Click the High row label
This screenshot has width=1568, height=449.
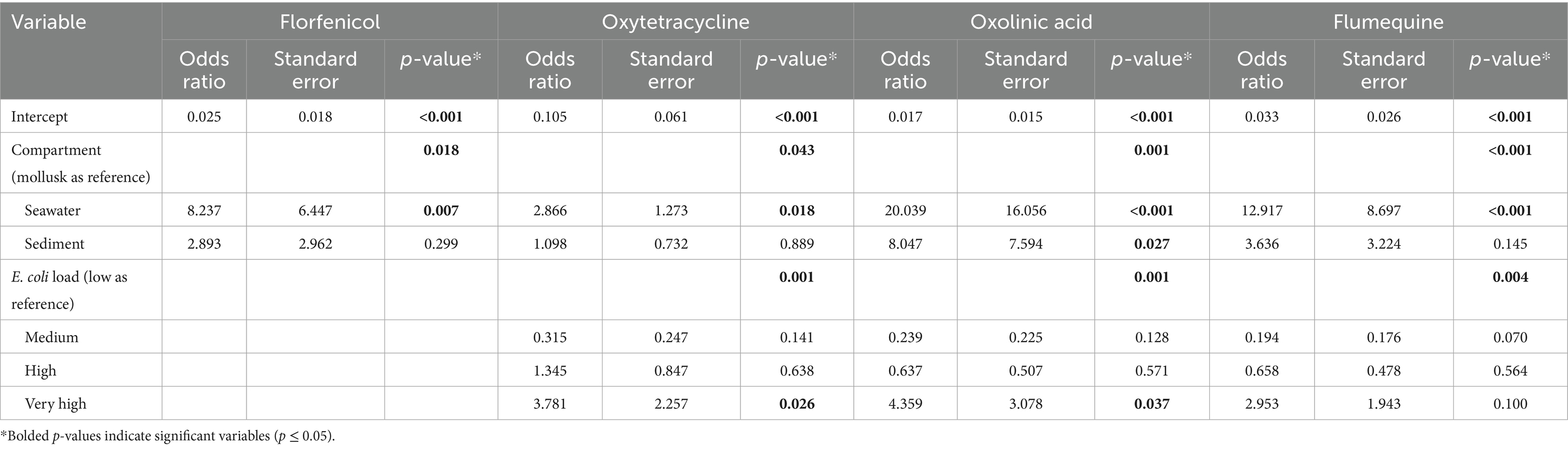pos(40,371)
